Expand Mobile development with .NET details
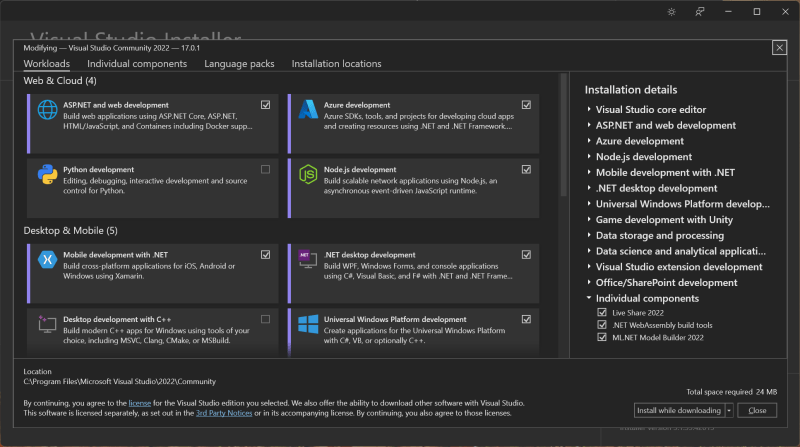800x447 pixels. (589, 172)
